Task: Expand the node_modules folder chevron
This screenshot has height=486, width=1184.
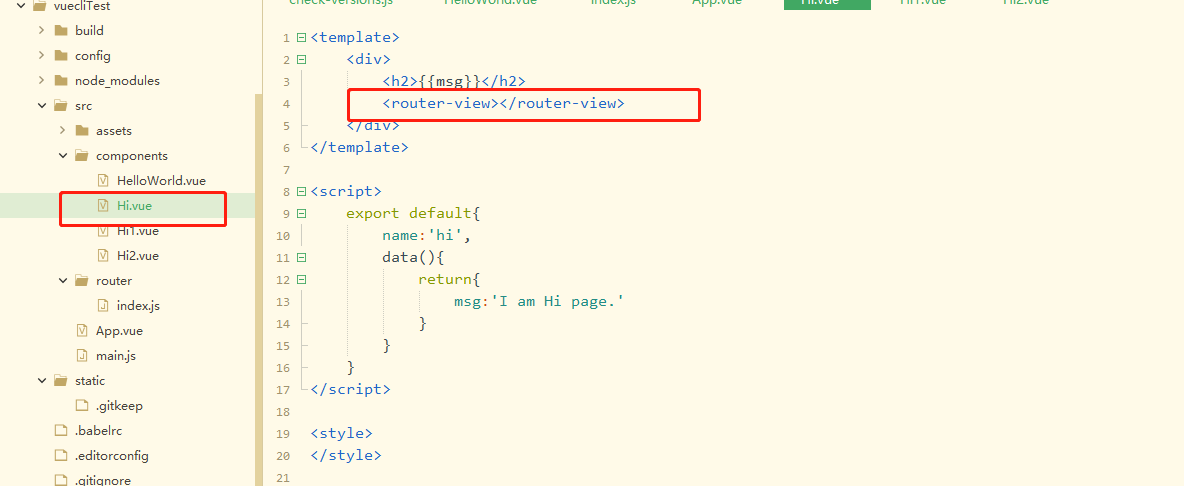Action: point(42,81)
